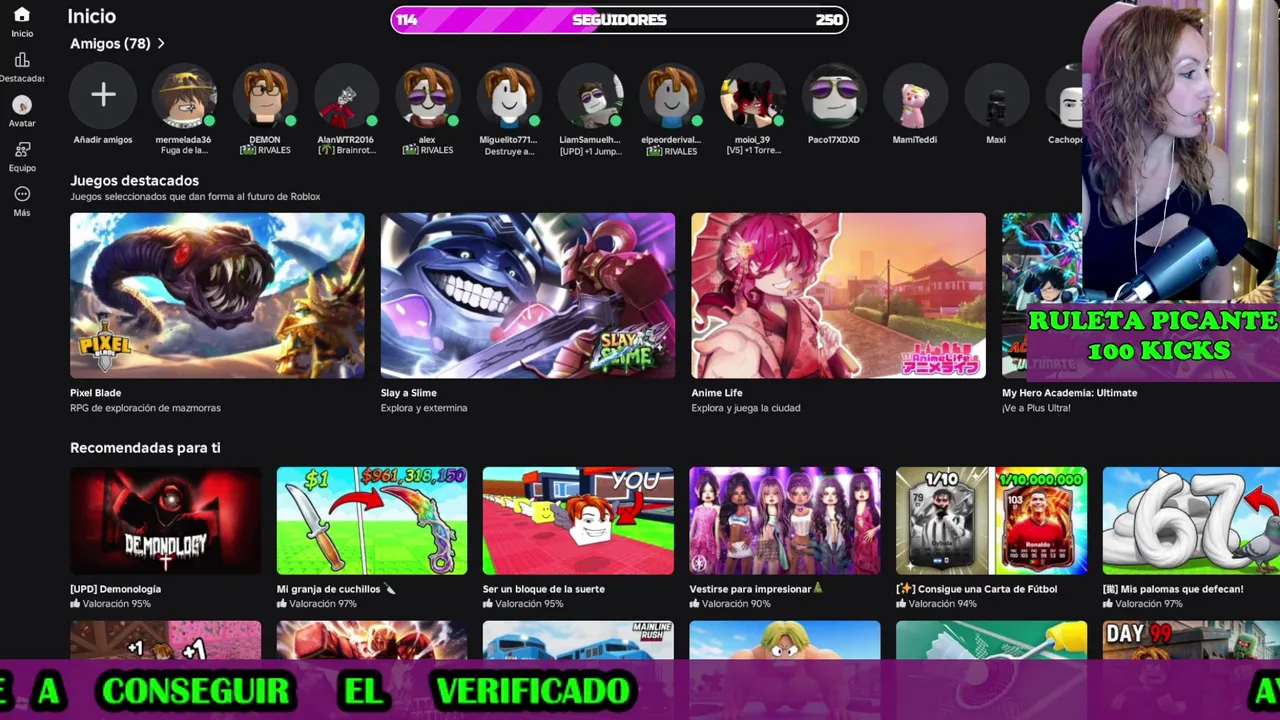Open friend MamiTeddi's avatar
This screenshot has height=720, width=1280.
(915, 95)
